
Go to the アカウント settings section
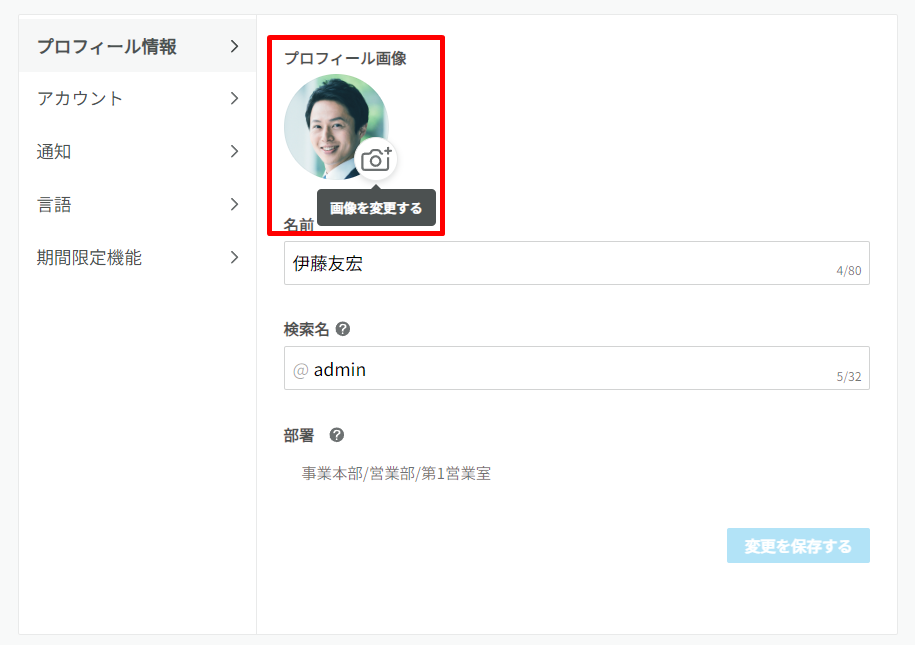pos(80,99)
